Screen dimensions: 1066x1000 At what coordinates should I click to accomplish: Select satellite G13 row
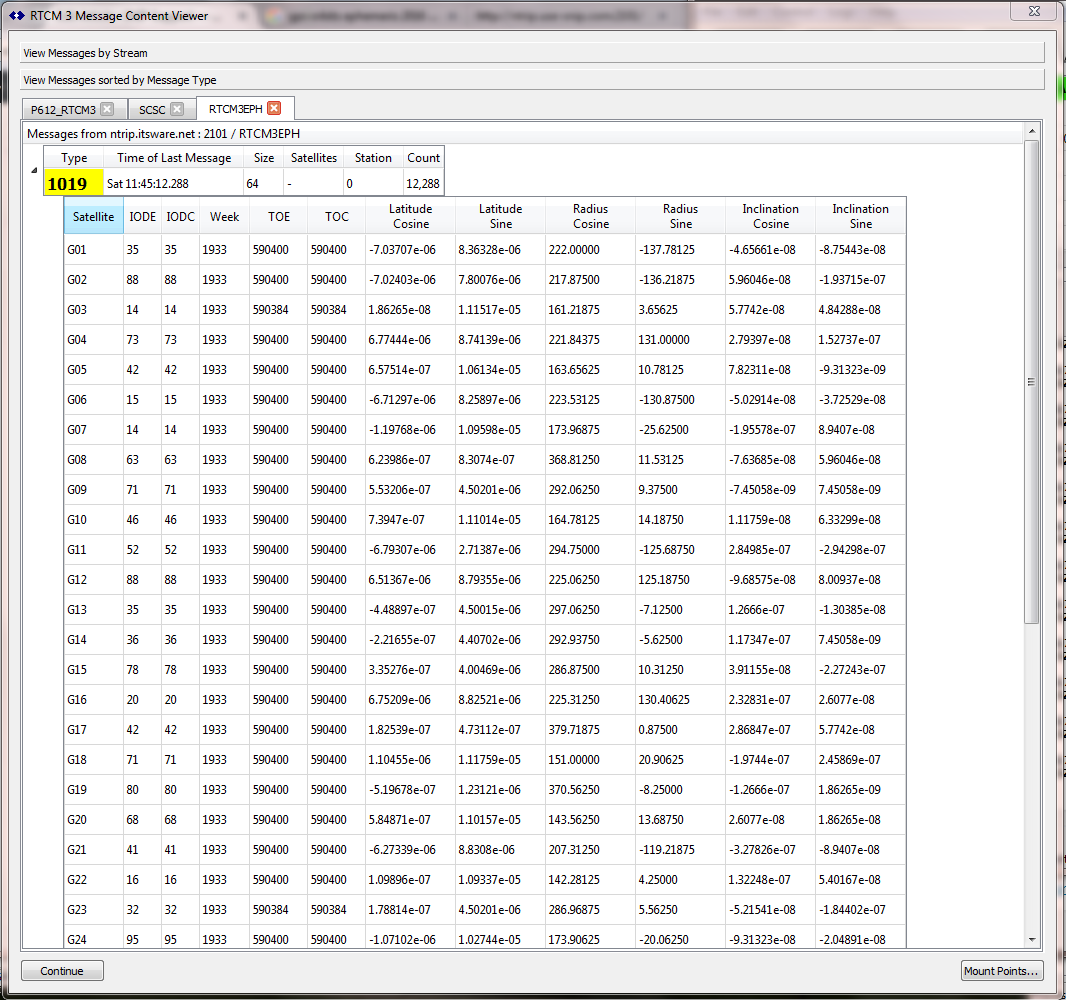(485, 610)
